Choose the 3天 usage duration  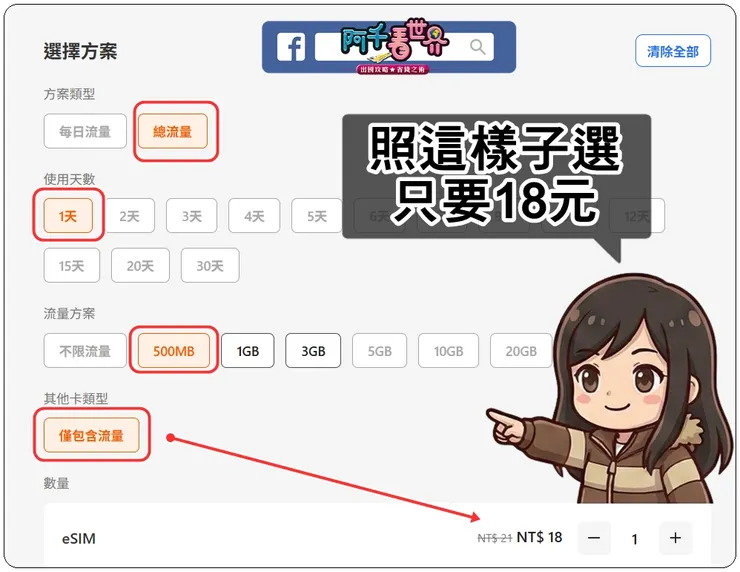pyautogui.click(x=192, y=216)
